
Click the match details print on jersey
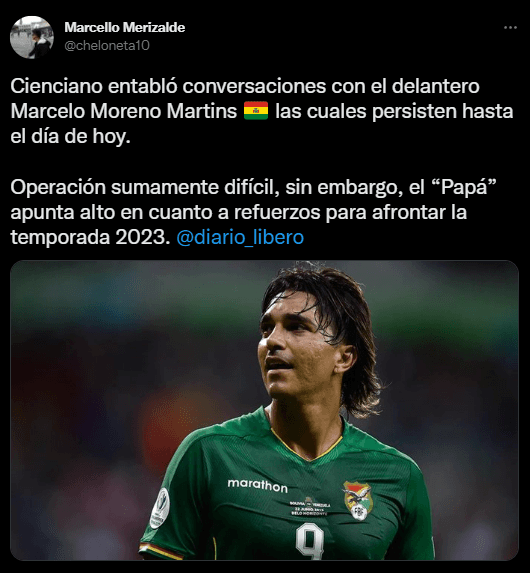coord(310,508)
